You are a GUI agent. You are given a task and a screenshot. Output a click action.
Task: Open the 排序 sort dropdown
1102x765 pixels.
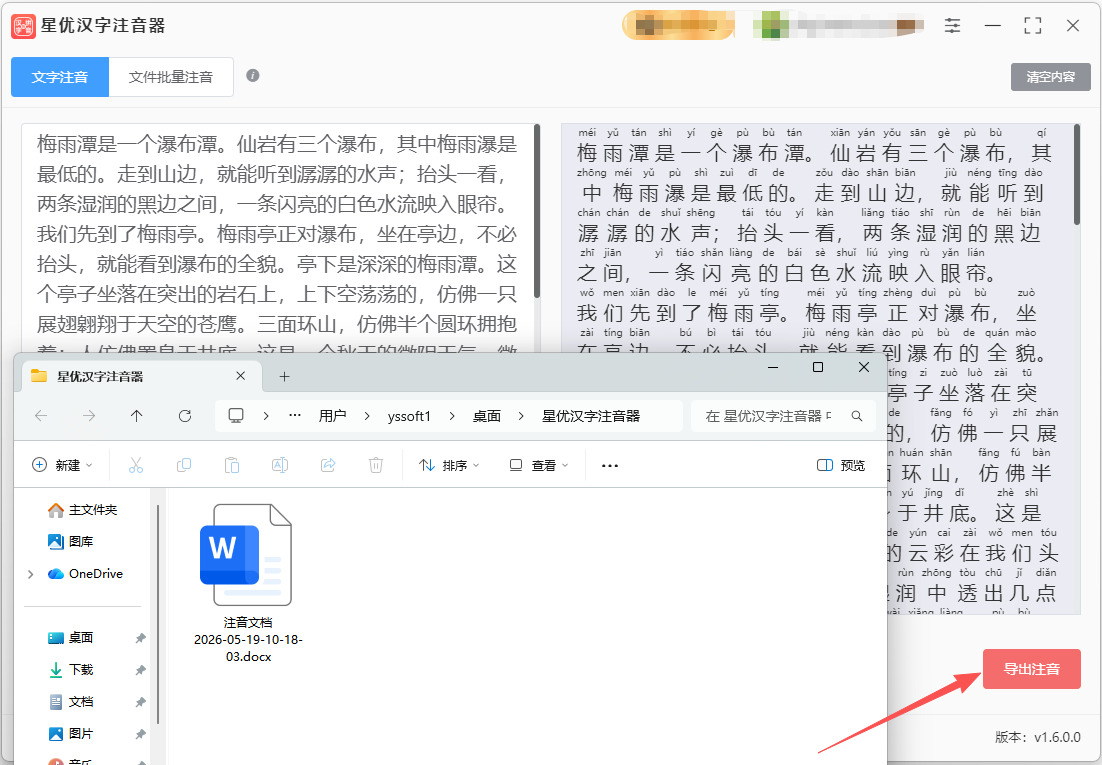(449, 465)
